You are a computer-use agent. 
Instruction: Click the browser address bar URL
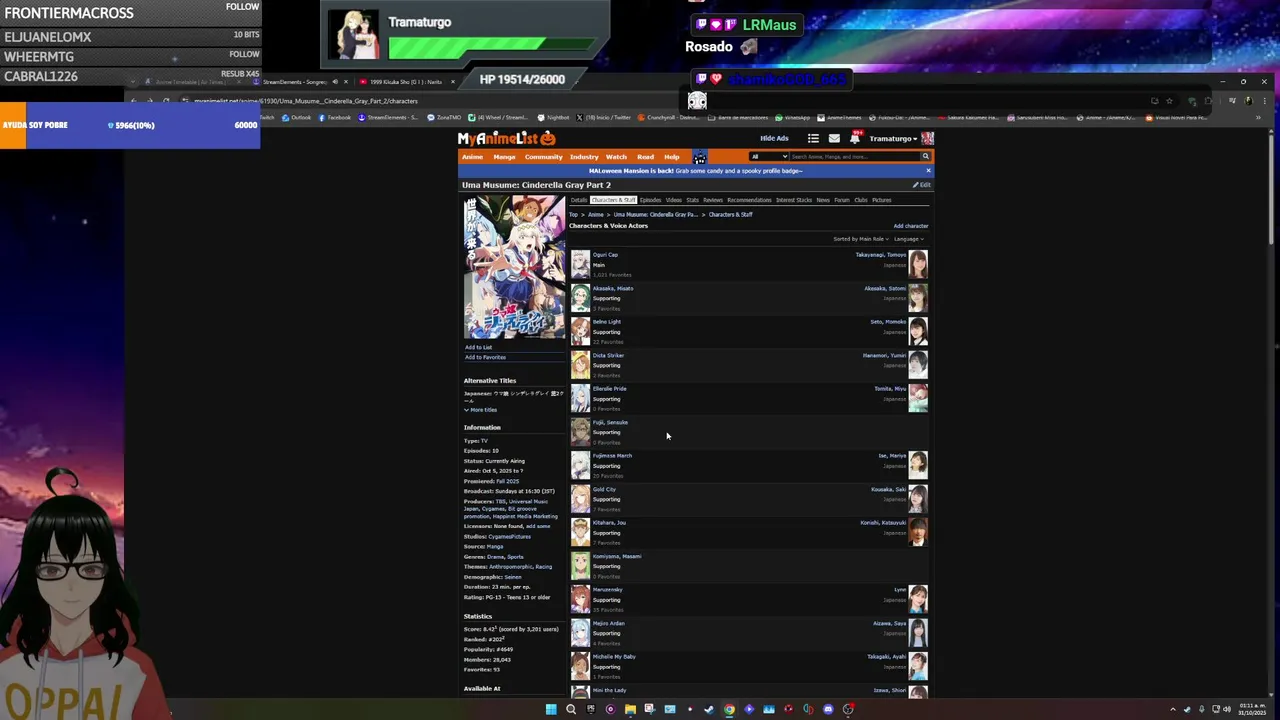click(x=306, y=101)
